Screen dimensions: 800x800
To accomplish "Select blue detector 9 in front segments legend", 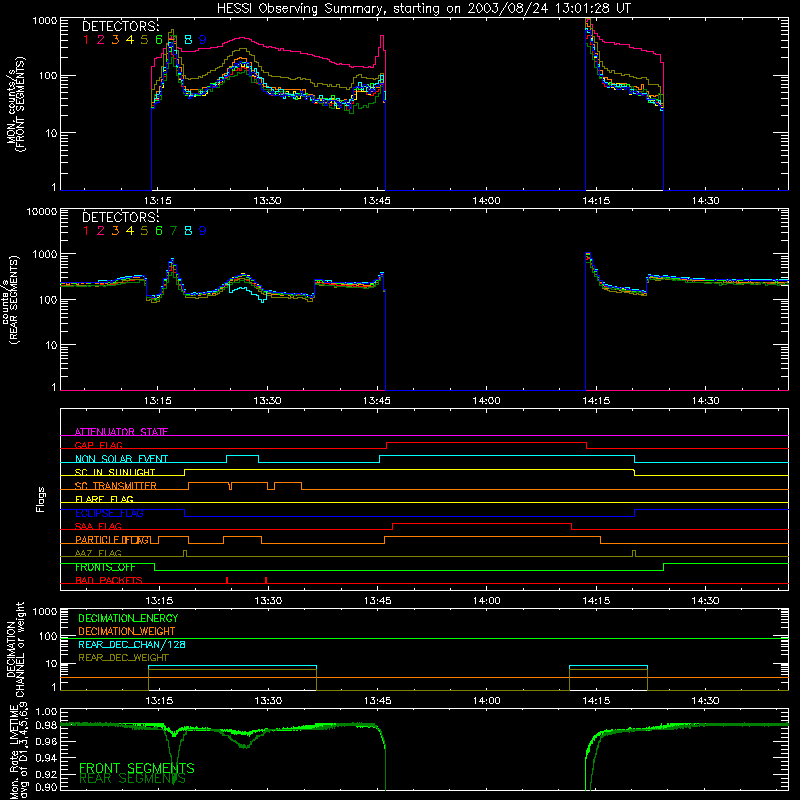I will [x=203, y=40].
